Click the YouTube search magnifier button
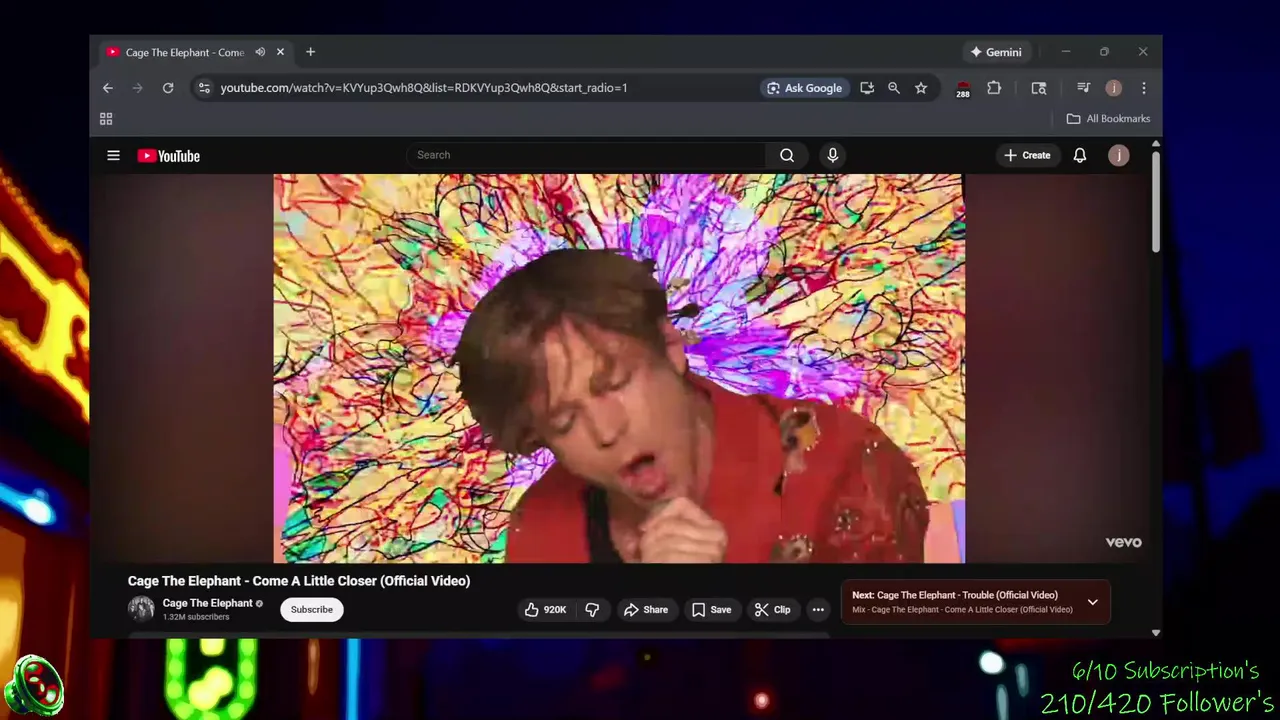 click(x=787, y=155)
